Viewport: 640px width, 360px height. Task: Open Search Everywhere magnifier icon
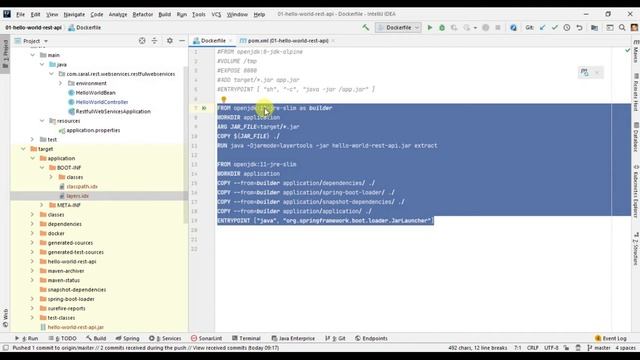[622, 27]
